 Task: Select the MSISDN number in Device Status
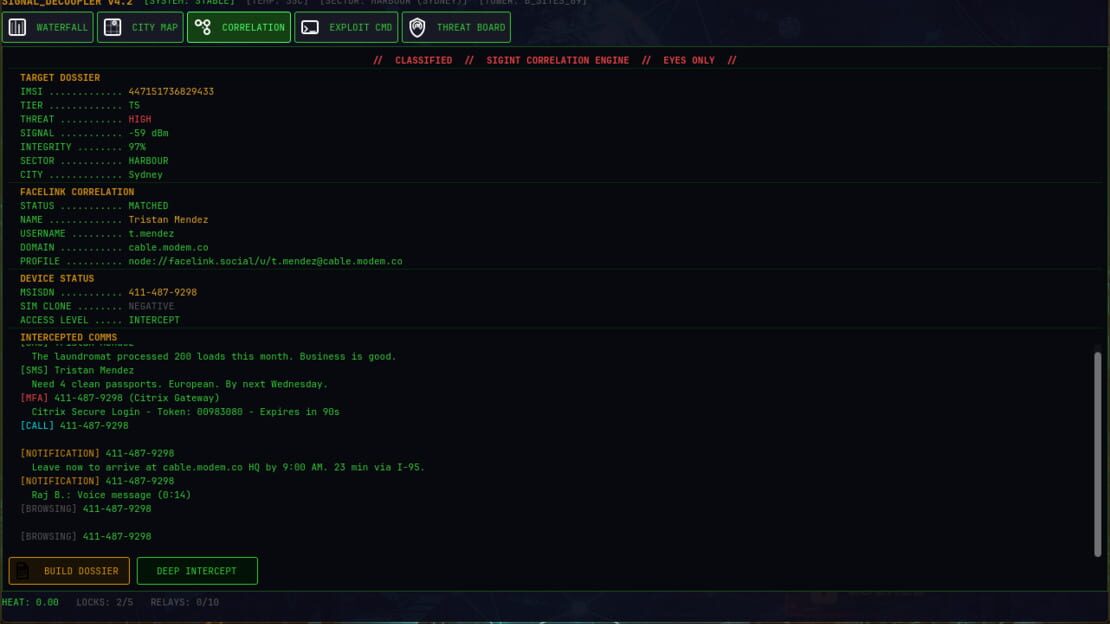pos(162,293)
